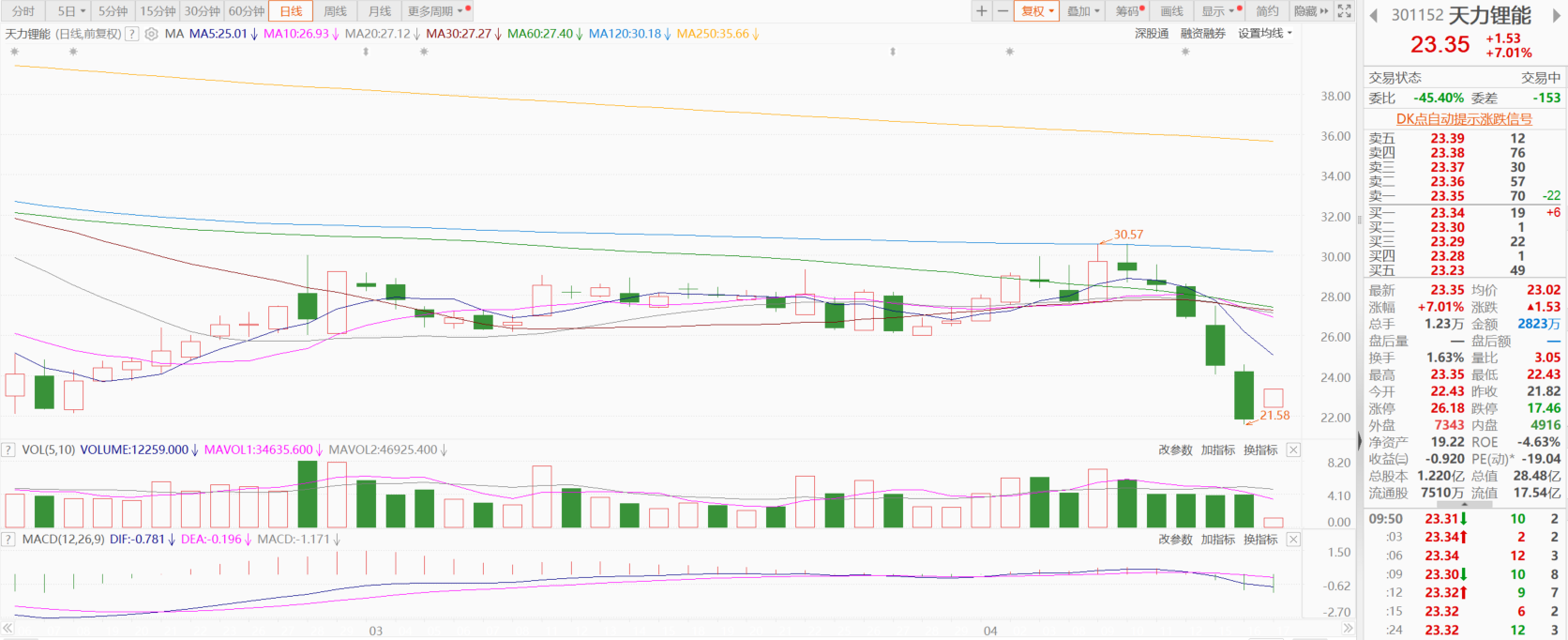Close the VOL indicator panel
The image size is (1568, 640).
(1293, 450)
